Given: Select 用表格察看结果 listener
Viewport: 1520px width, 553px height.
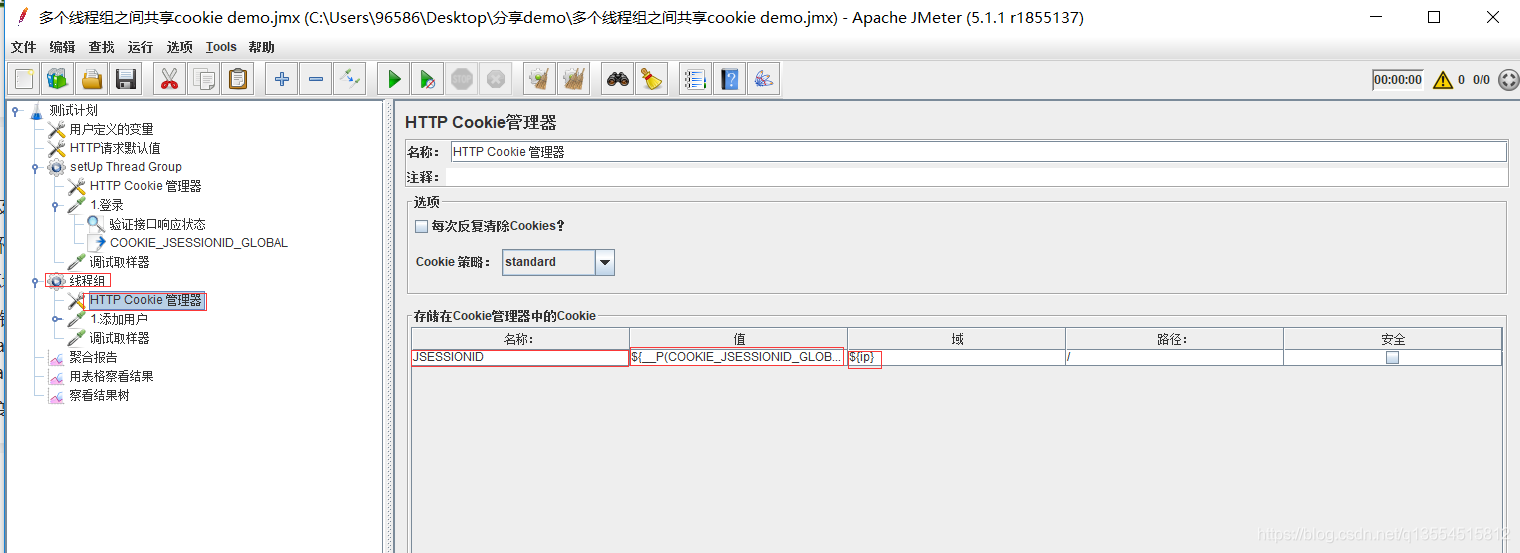Looking at the screenshot, I should point(111,376).
